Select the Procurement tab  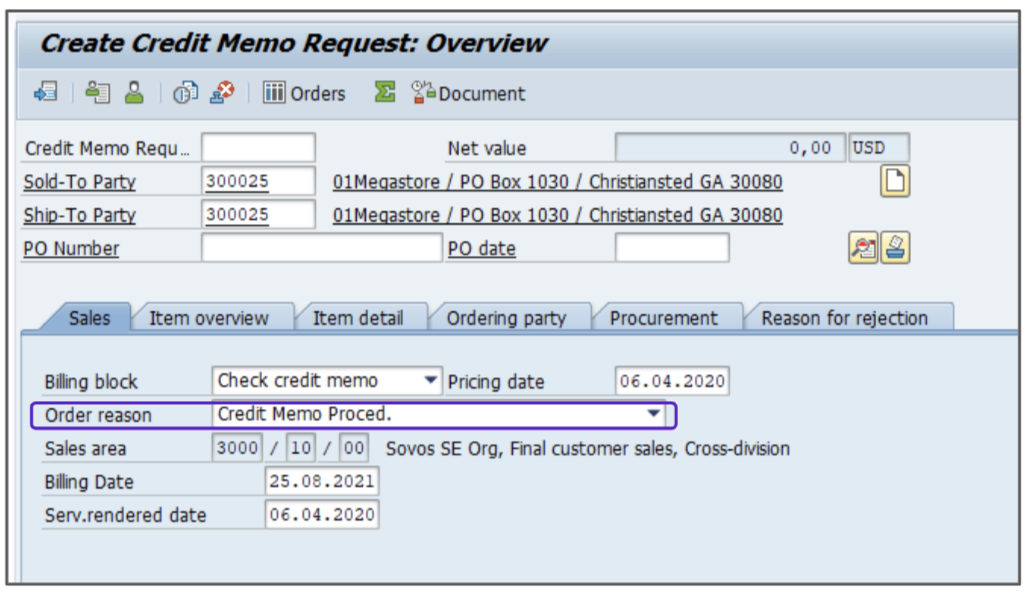(x=663, y=318)
